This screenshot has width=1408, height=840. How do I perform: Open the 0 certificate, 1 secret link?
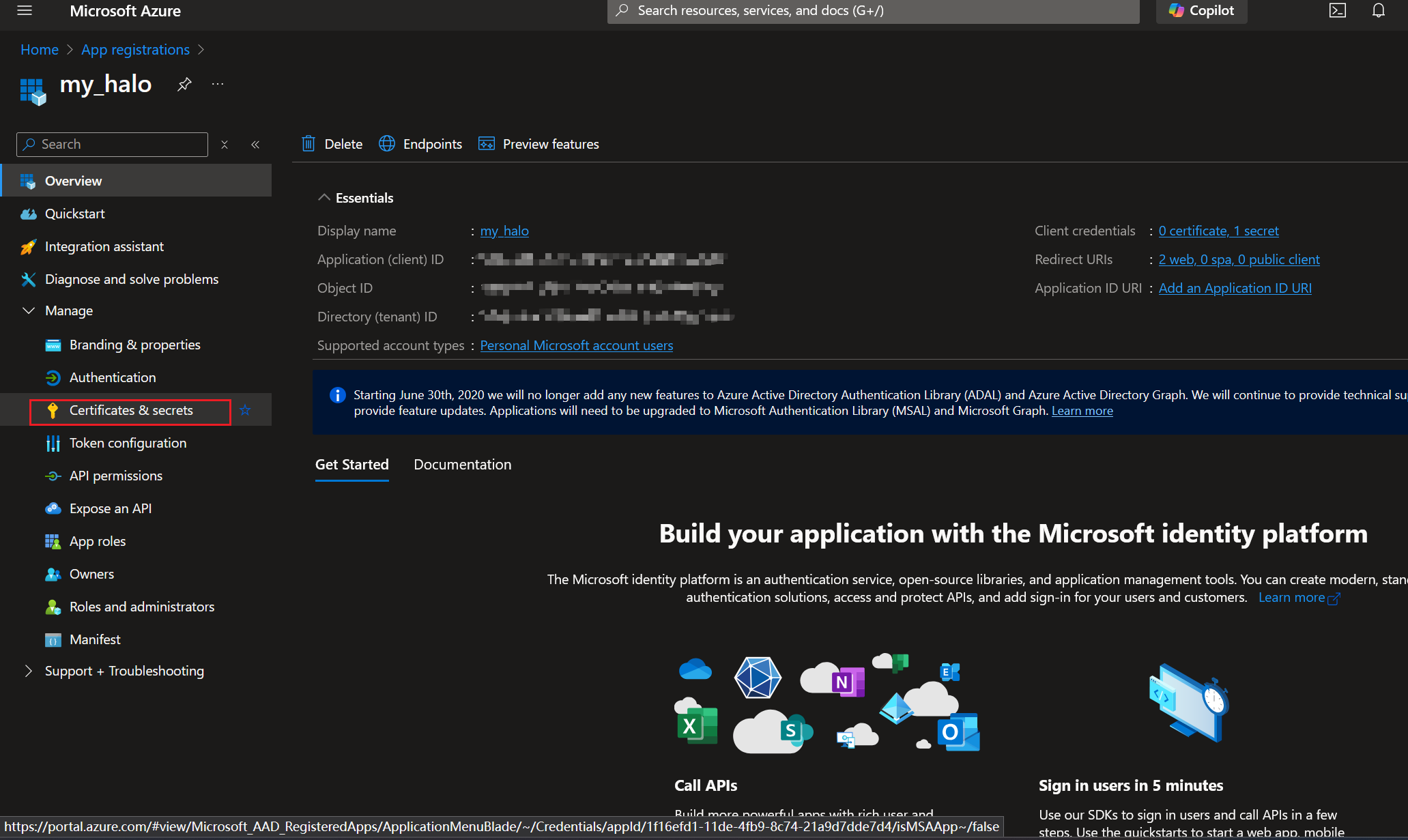(1218, 231)
